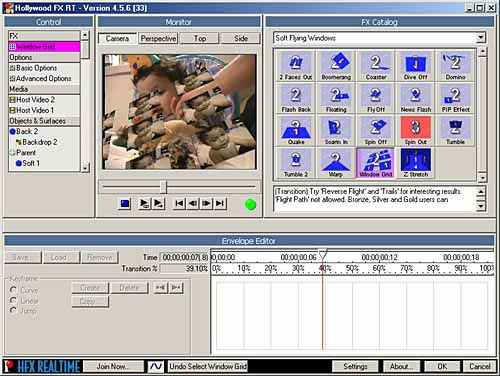Stop playback with the blue square button

click(125, 203)
